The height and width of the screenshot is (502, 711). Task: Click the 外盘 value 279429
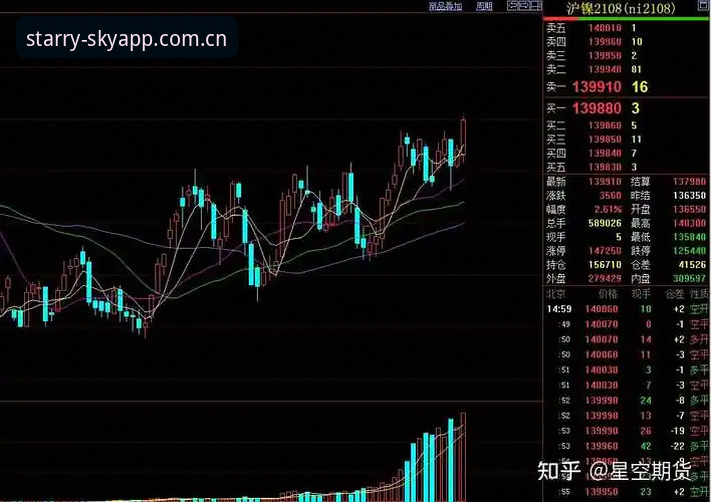[605, 278]
